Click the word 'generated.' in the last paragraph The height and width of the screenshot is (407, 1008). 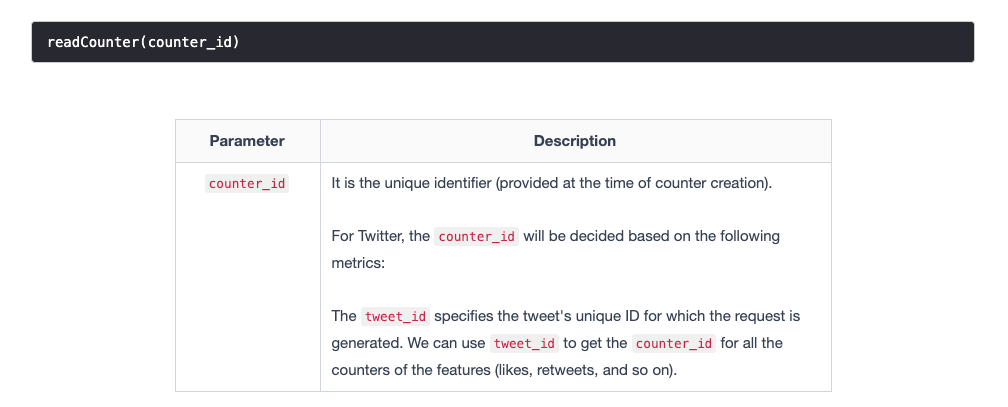pyautogui.click(x=367, y=343)
